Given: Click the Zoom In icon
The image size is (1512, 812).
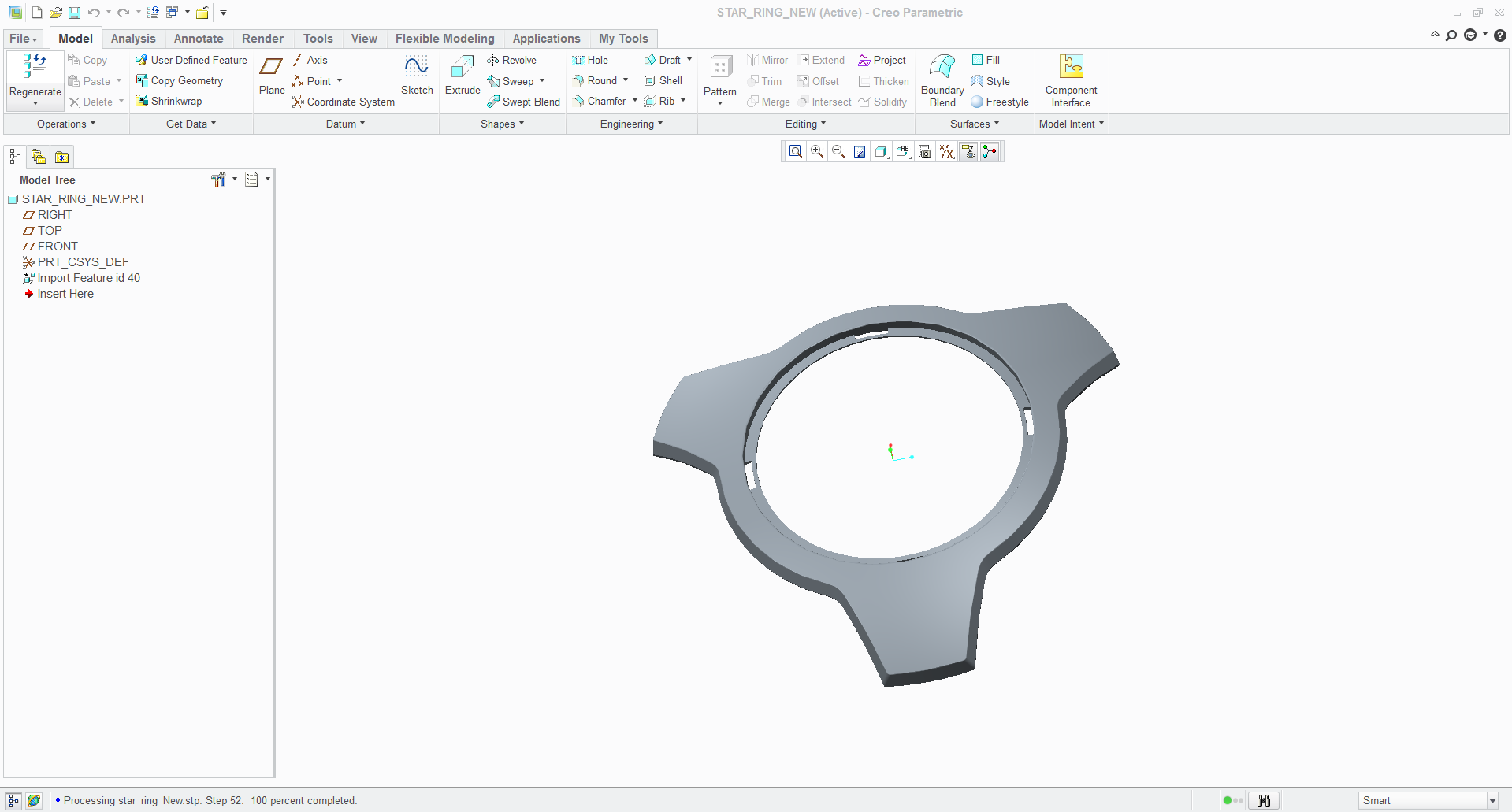Looking at the screenshot, I should (817, 151).
